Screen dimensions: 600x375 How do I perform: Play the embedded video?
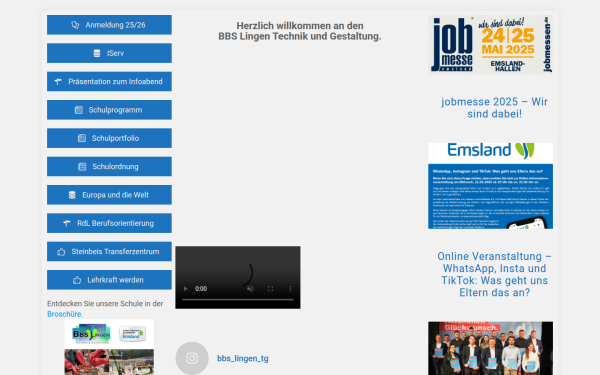click(x=186, y=289)
